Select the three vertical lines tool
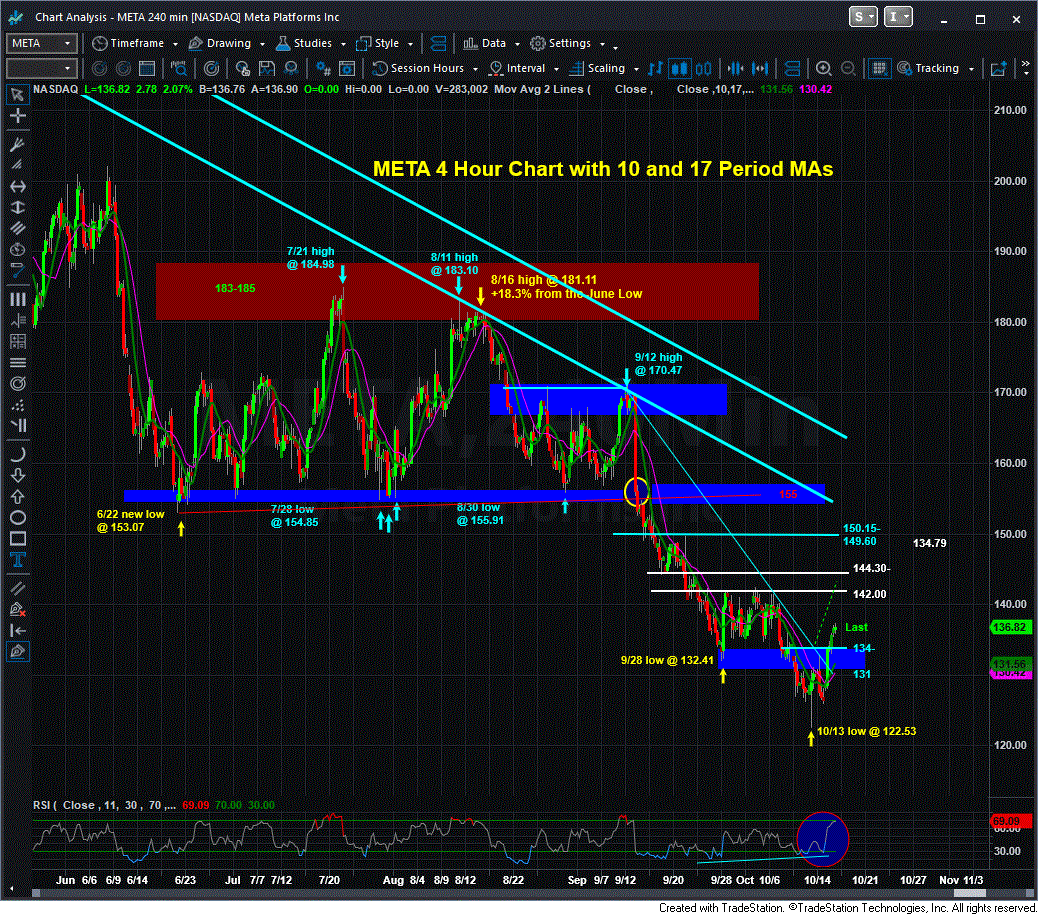1038x914 pixels. coord(17,299)
